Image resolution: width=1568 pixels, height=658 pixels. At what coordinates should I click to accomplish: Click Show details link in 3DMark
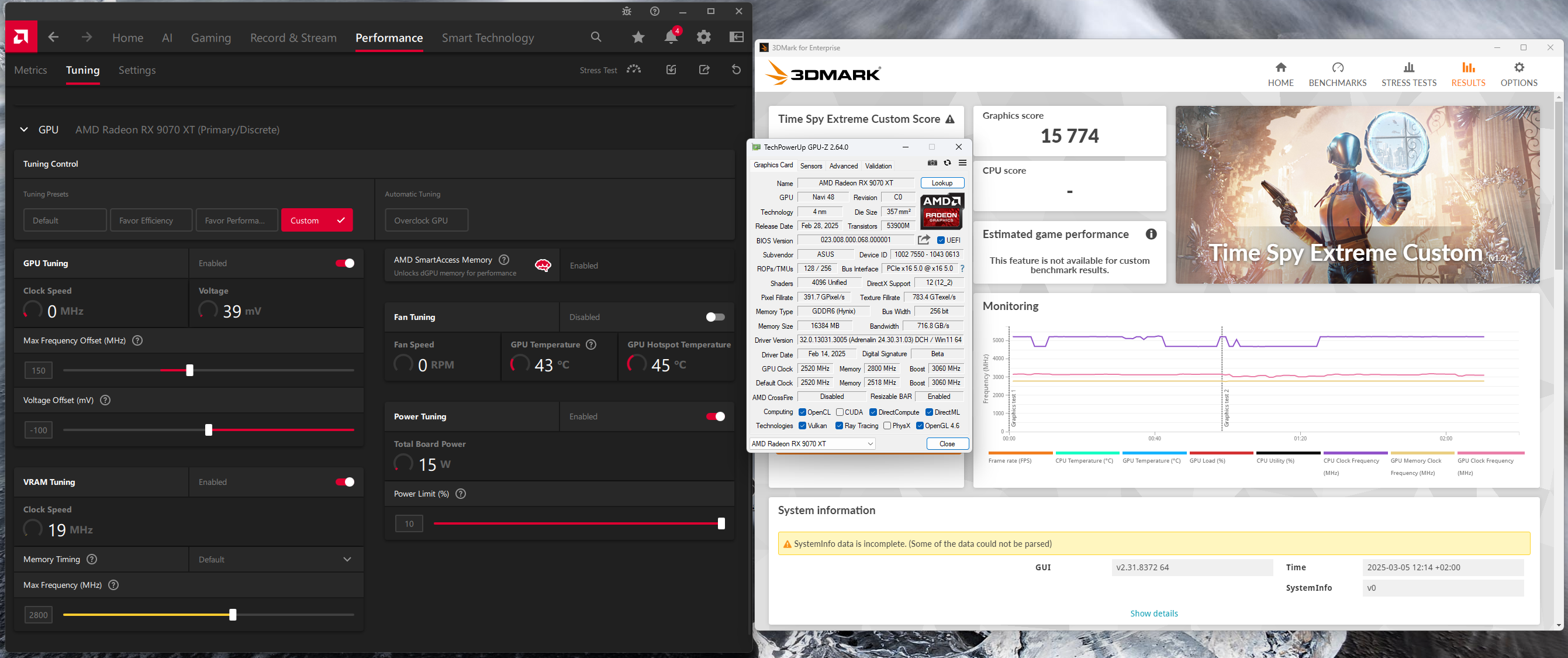click(x=1153, y=613)
